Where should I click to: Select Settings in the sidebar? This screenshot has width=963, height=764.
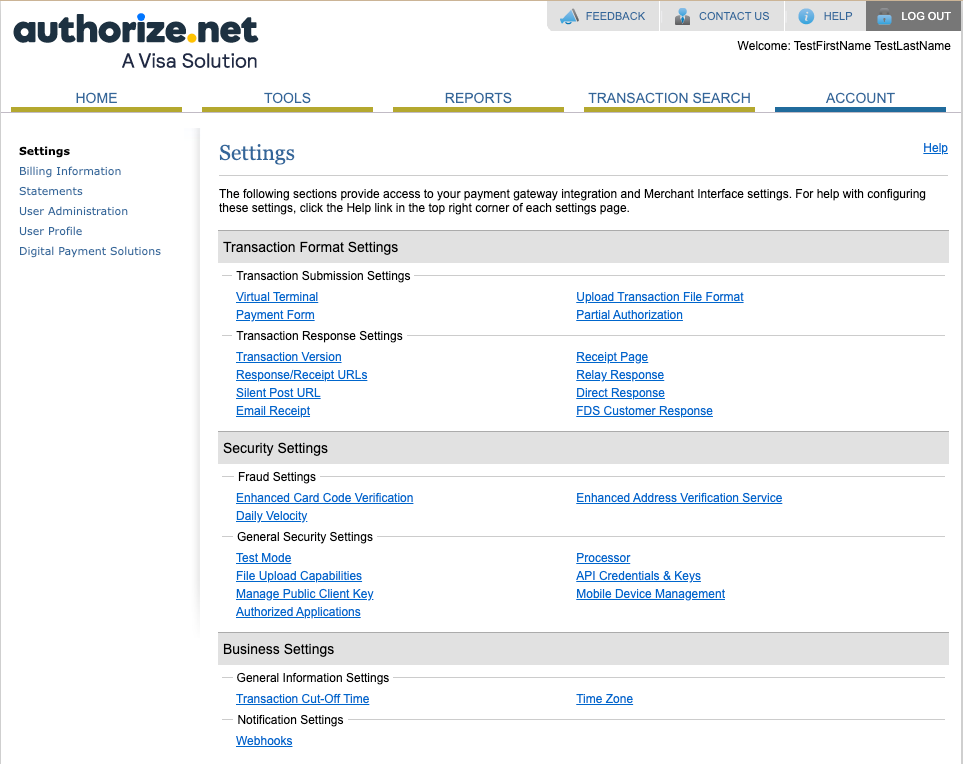(44, 151)
